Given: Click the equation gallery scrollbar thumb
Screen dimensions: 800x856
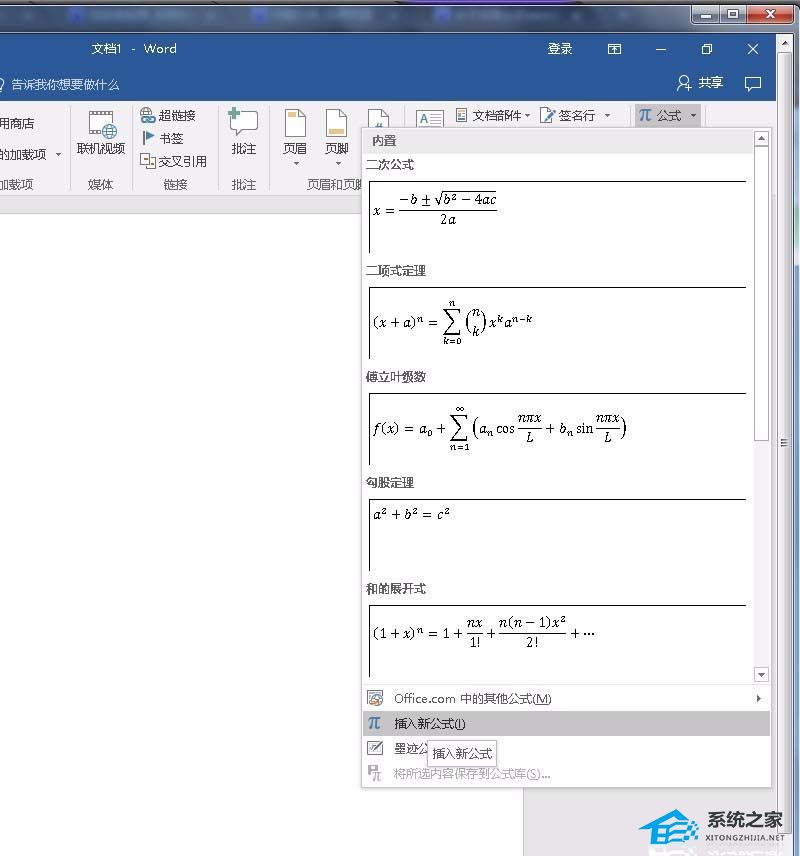Looking at the screenshot, I should coord(761,294).
